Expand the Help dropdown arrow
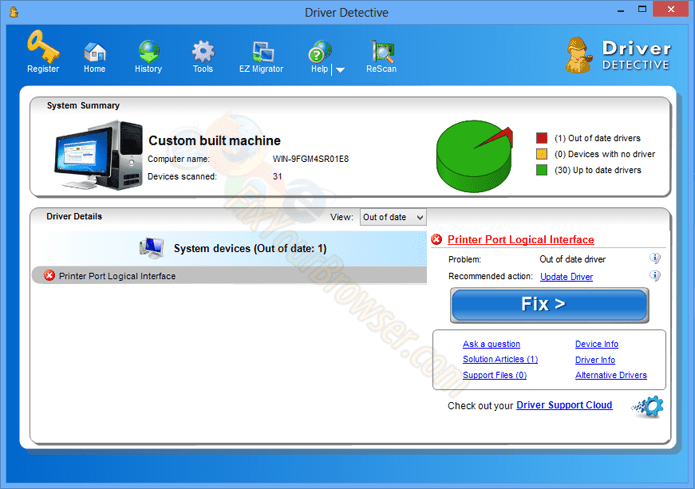The height and width of the screenshot is (489, 695). tap(340, 70)
